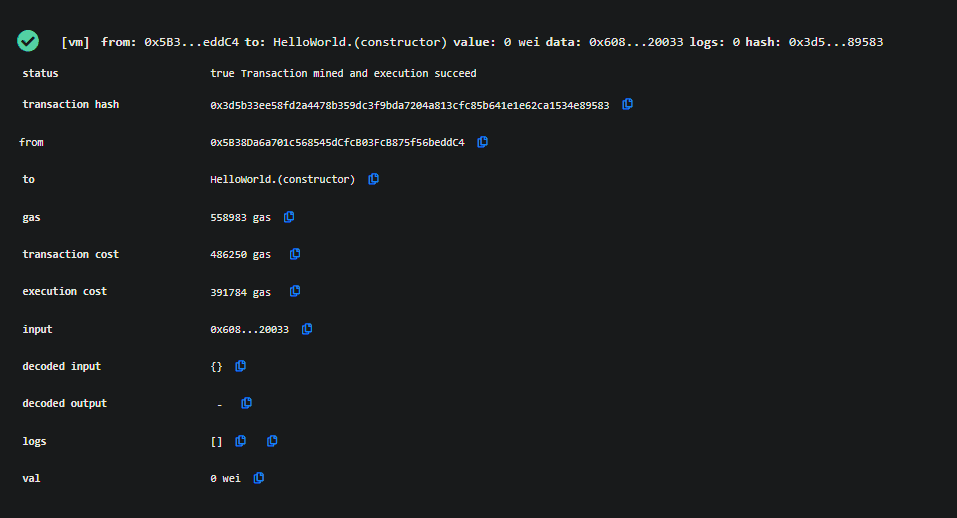This screenshot has height=518, width=957.
Task: Click the 'transaction cost' label
Action: point(71,254)
